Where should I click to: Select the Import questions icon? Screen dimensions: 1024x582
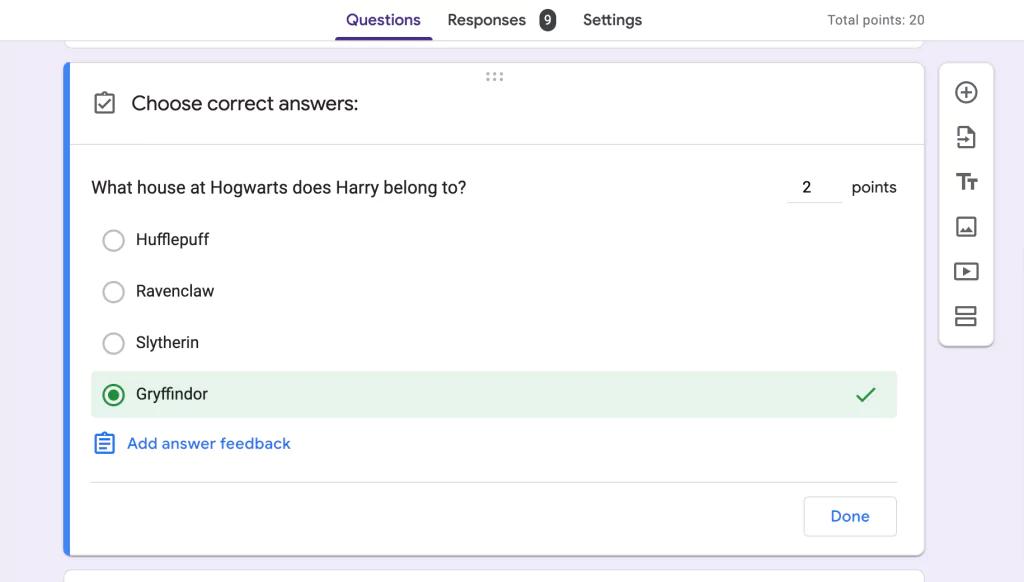coord(966,137)
